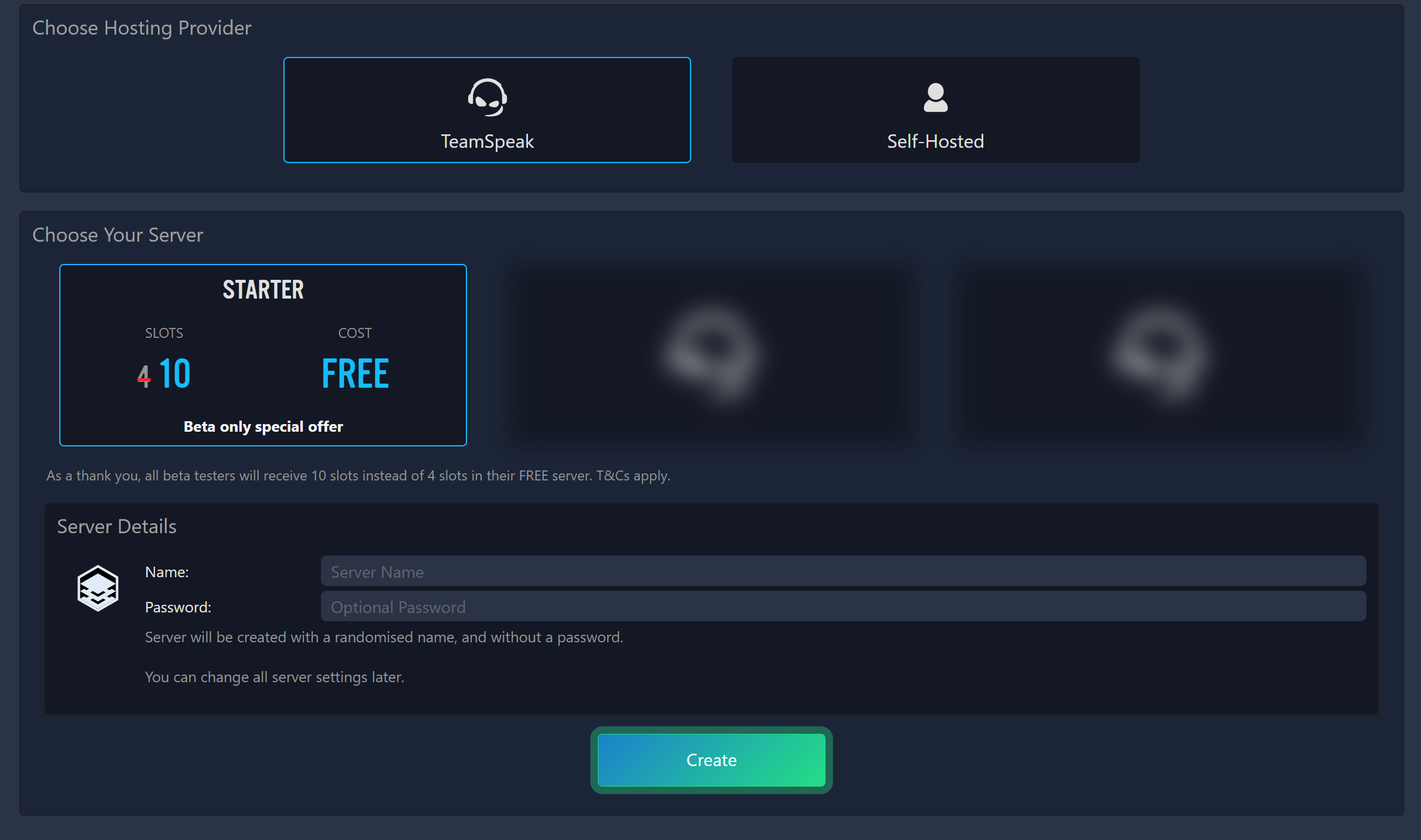Click the 'Choose Your Server' heading

point(117,235)
